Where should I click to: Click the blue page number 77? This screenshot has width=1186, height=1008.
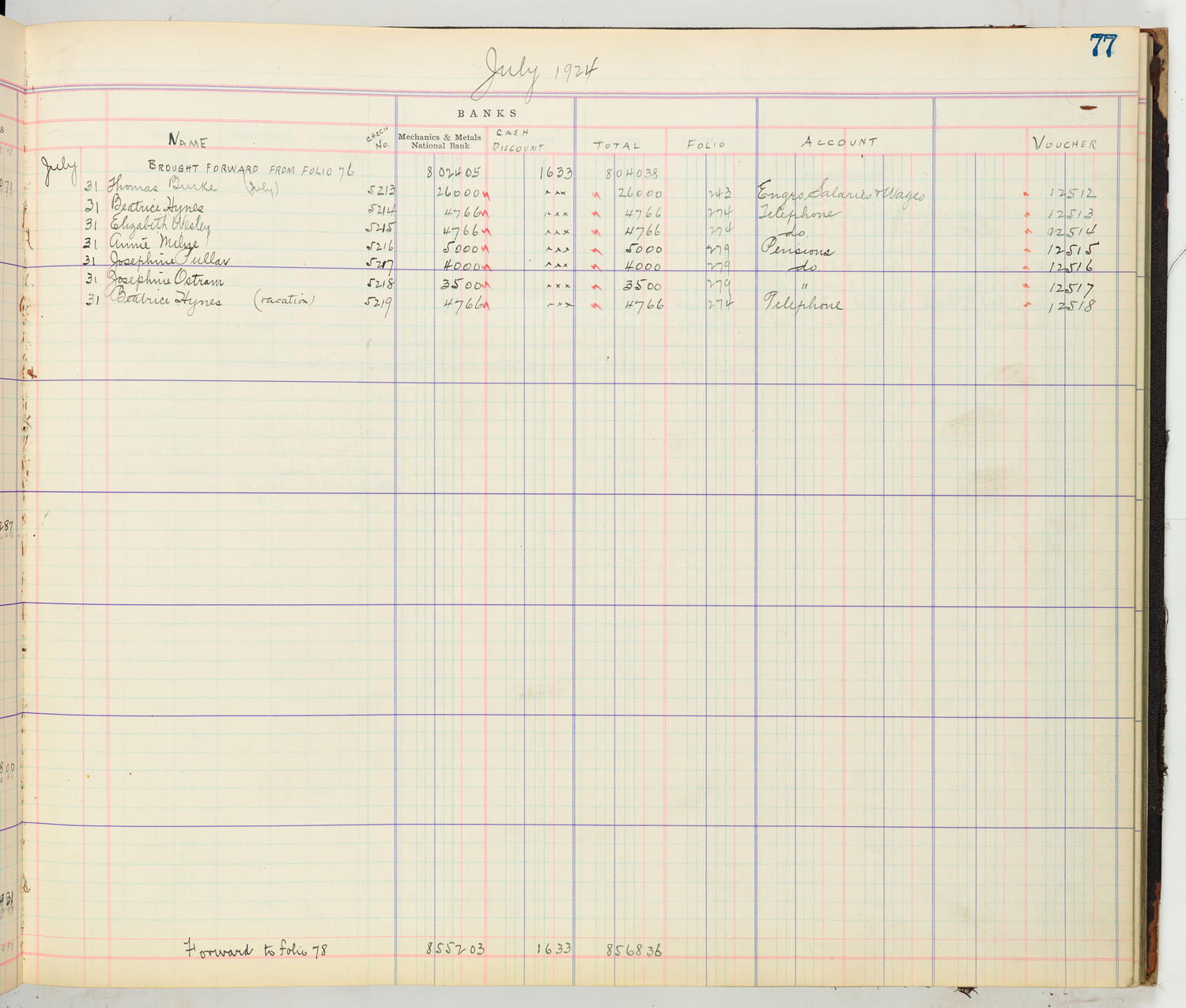pyautogui.click(x=1103, y=46)
